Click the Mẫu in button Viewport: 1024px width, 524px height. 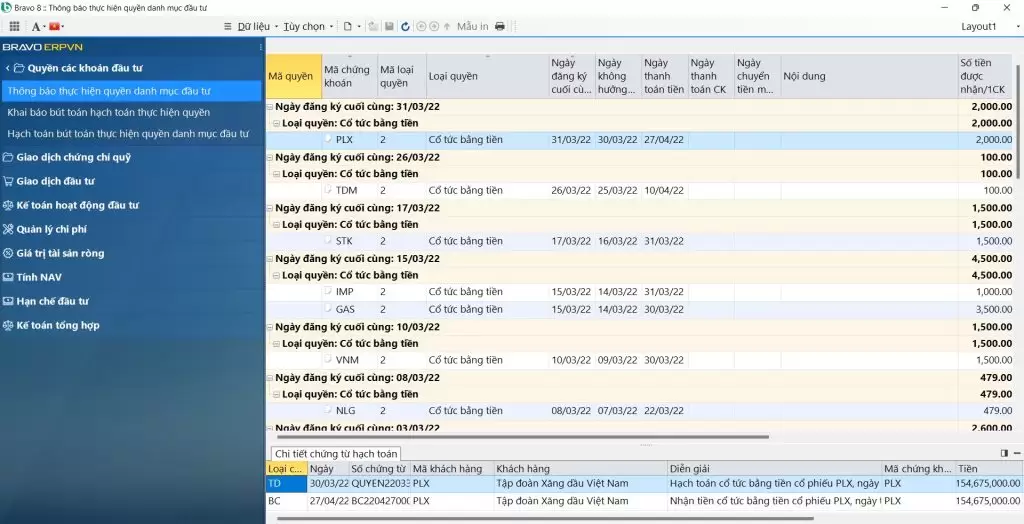[x=472, y=26]
